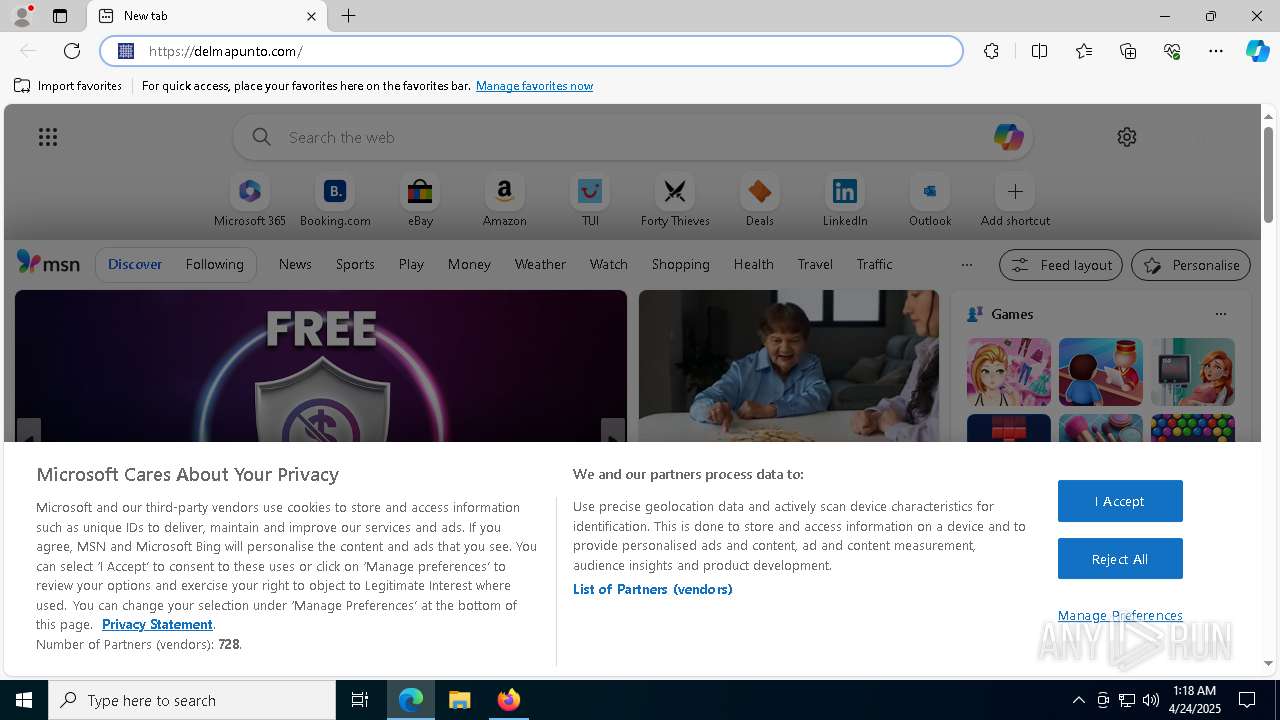Open the Shopping section

681,264
